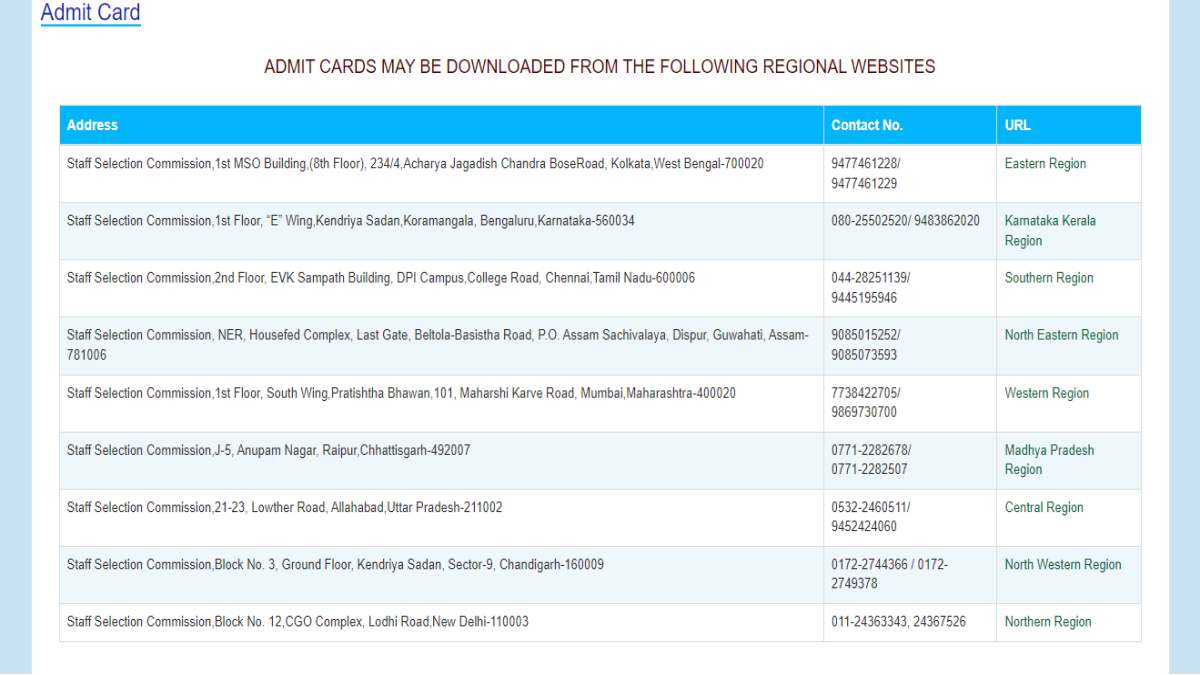The width and height of the screenshot is (1200, 675).
Task: Open the North Eastern Region link
Action: (1061, 335)
